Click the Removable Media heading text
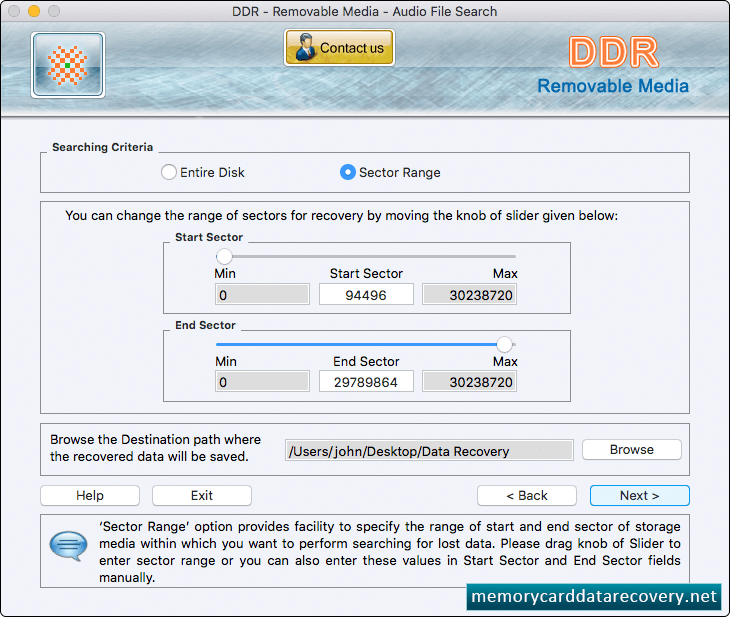730x617 pixels. [613, 86]
